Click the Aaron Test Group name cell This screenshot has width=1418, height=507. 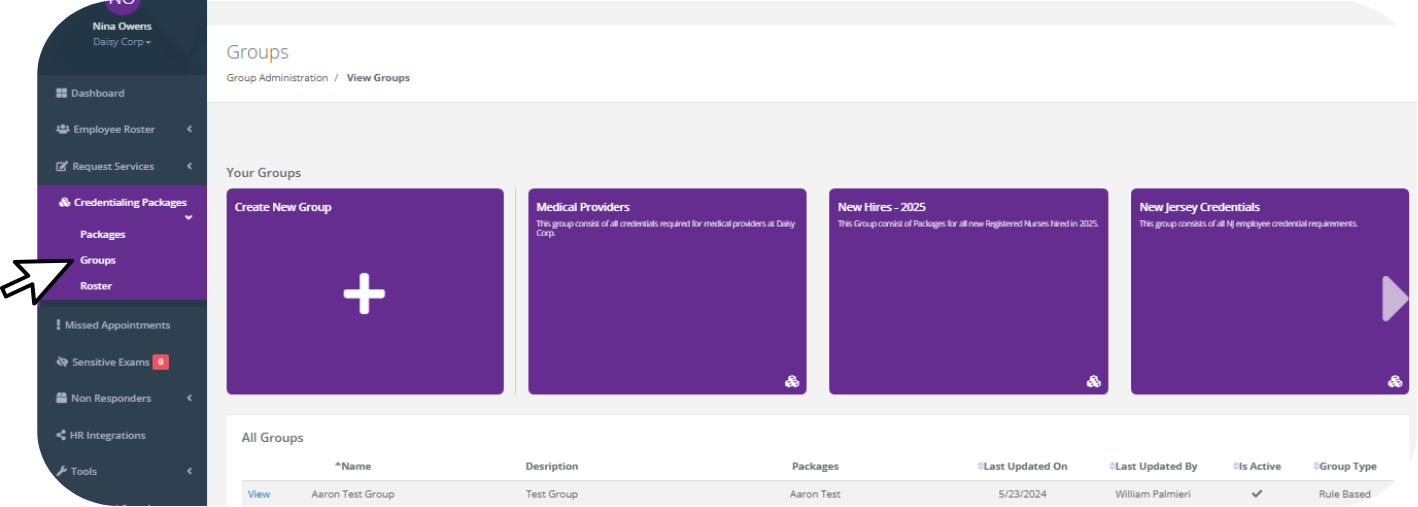(x=353, y=494)
